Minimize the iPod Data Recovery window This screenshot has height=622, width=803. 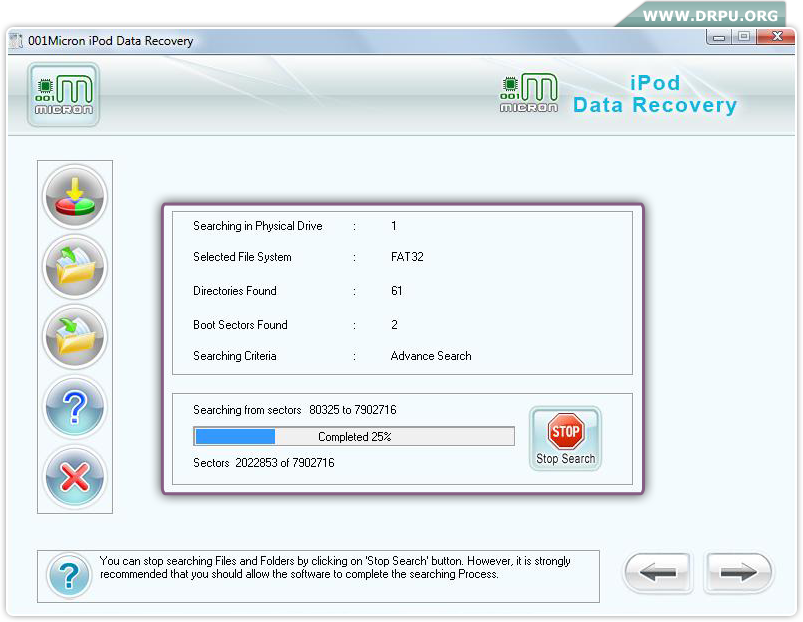pos(719,37)
